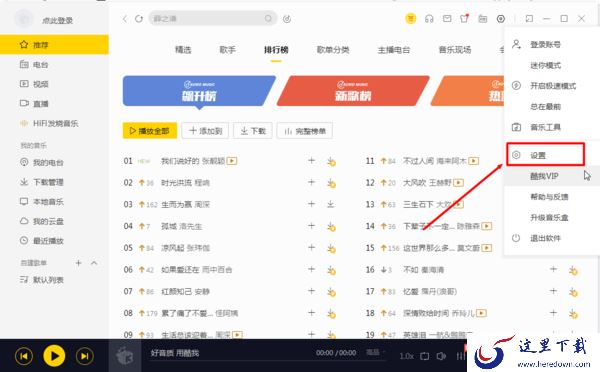Select the 排行榜 tab
The height and width of the screenshot is (372, 600).
(x=276, y=50)
